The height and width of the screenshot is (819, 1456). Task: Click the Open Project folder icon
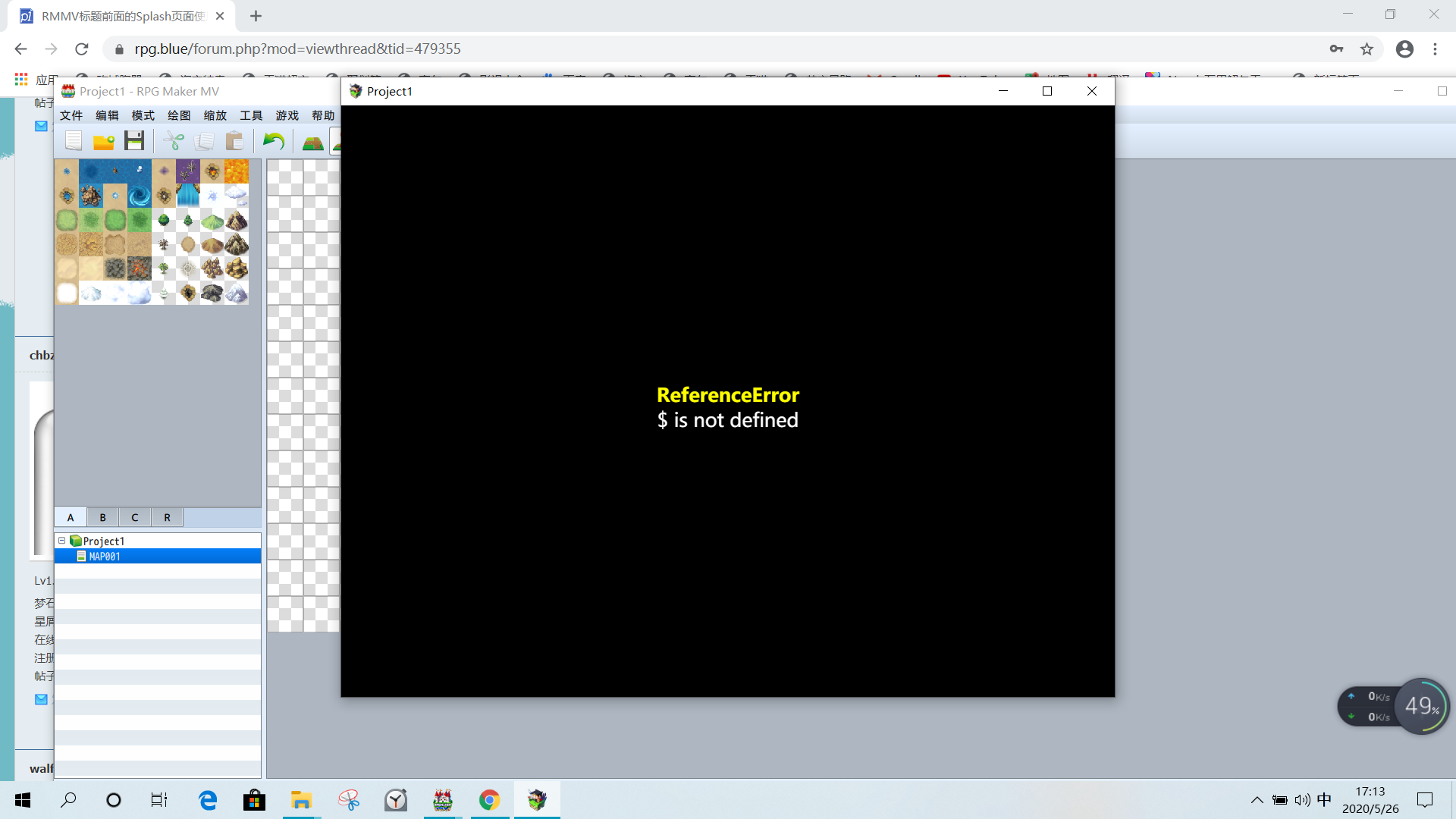pyautogui.click(x=104, y=141)
